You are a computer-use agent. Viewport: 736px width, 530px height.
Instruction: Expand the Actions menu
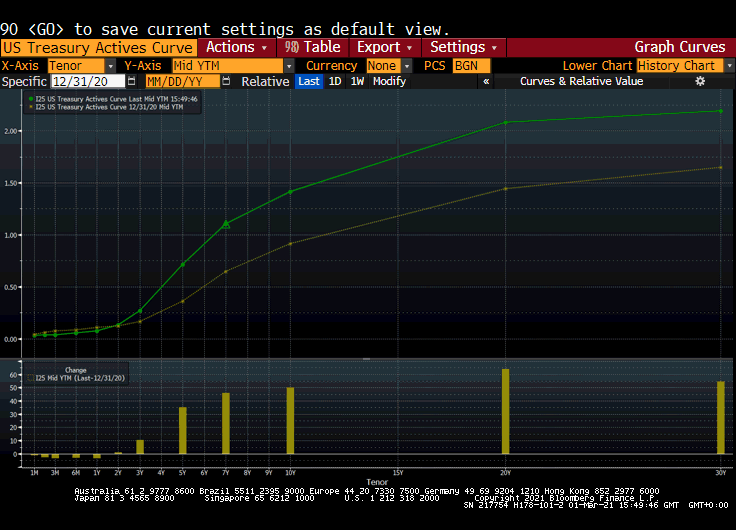(237, 47)
